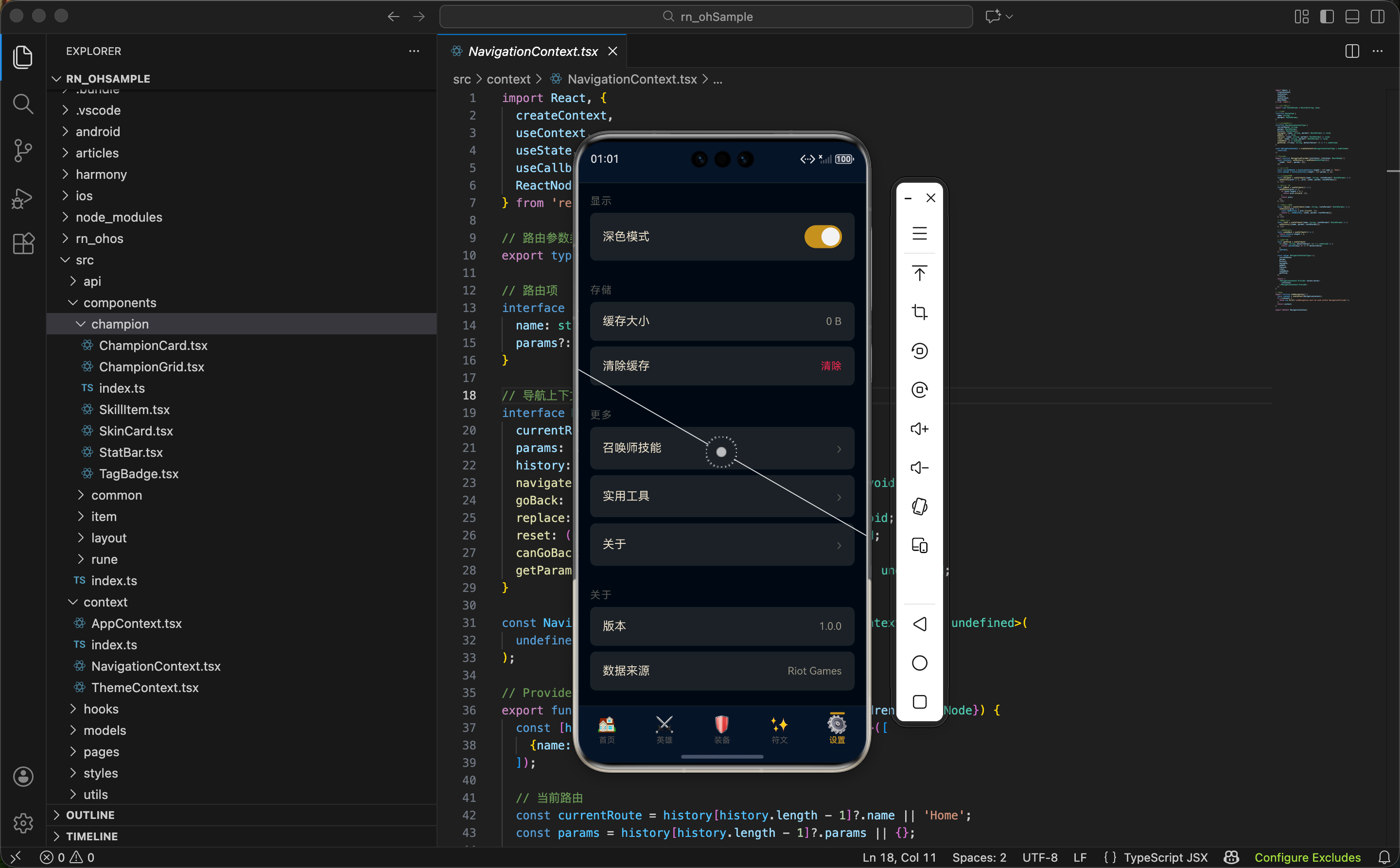Image resolution: width=1400 pixels, height=868 pixels.
Task: Expand the hooks folder
Action: tap(101, 709)
